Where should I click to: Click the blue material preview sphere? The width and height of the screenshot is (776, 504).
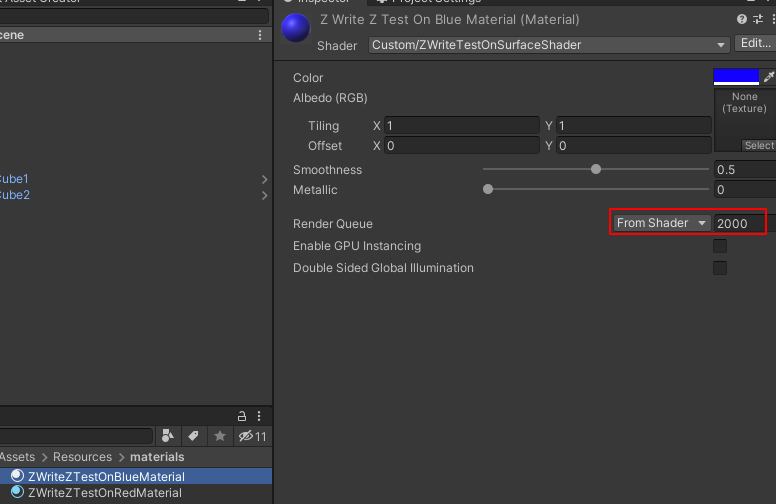tap(295, 28)
